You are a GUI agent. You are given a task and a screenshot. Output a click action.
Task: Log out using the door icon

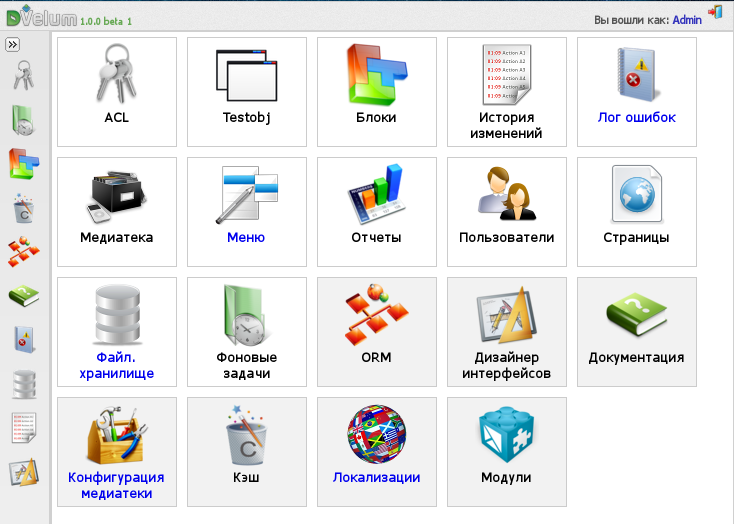coord(715,13)
